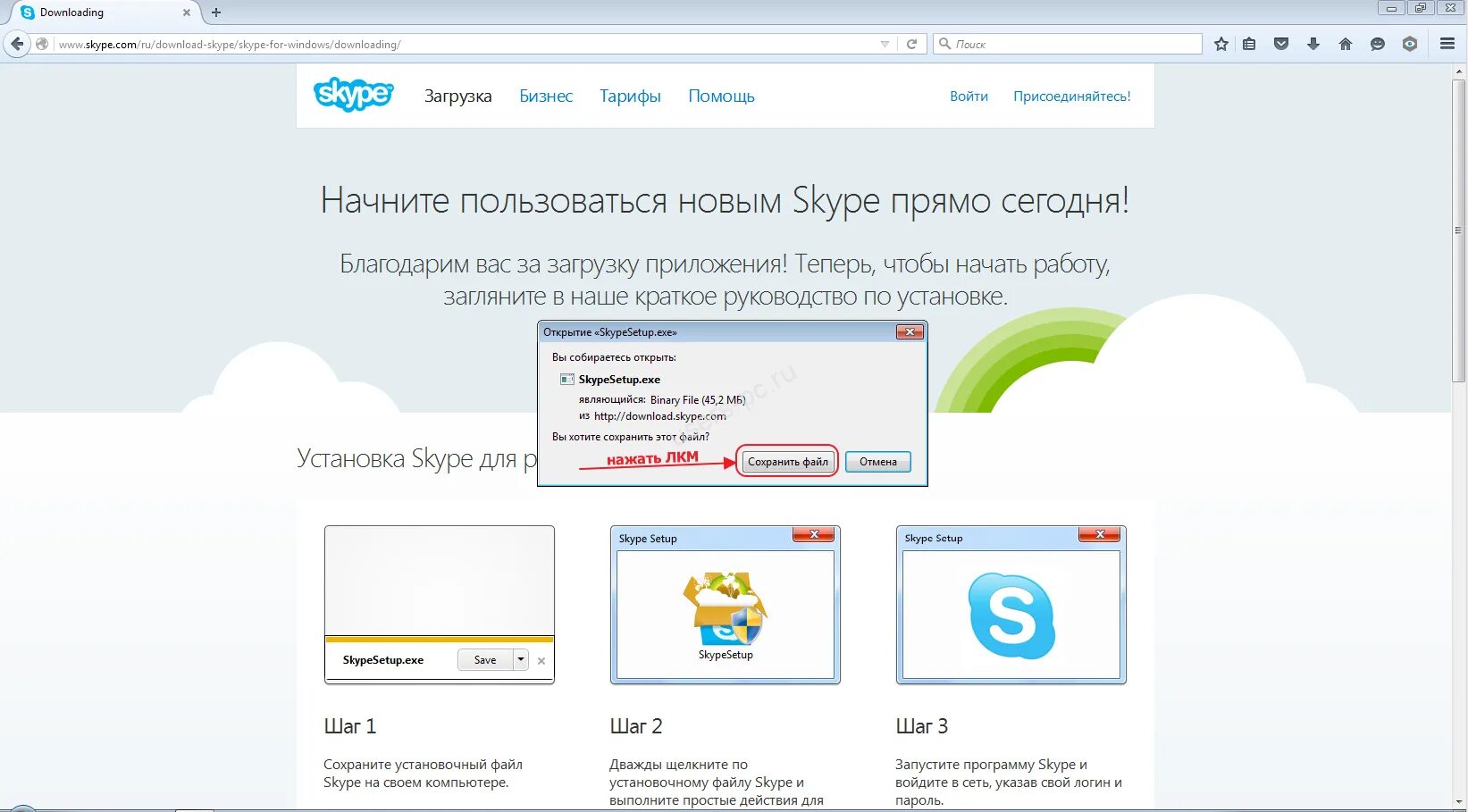Open the Hello chat smiley icon
Viewport: 1468px width, 812px height.
click(x=1378, y=44)
